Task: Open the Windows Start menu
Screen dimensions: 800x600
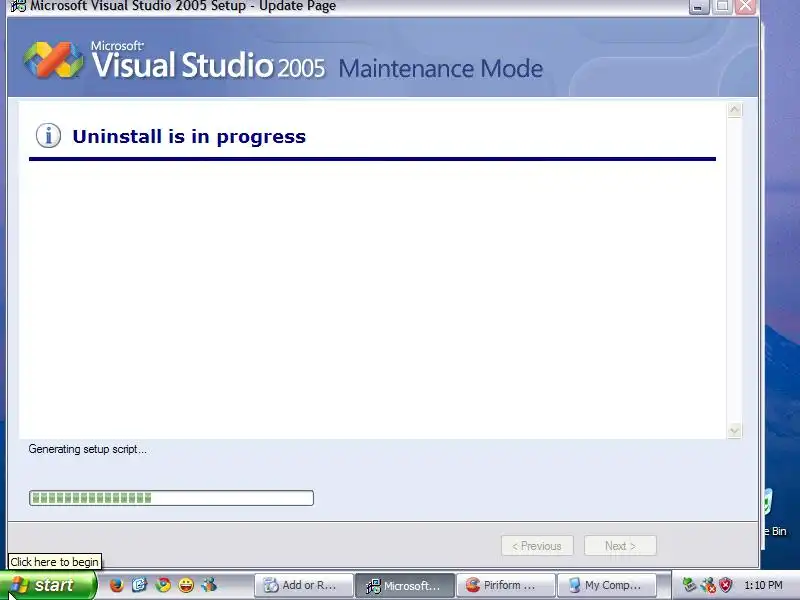Action: point(47,585)
